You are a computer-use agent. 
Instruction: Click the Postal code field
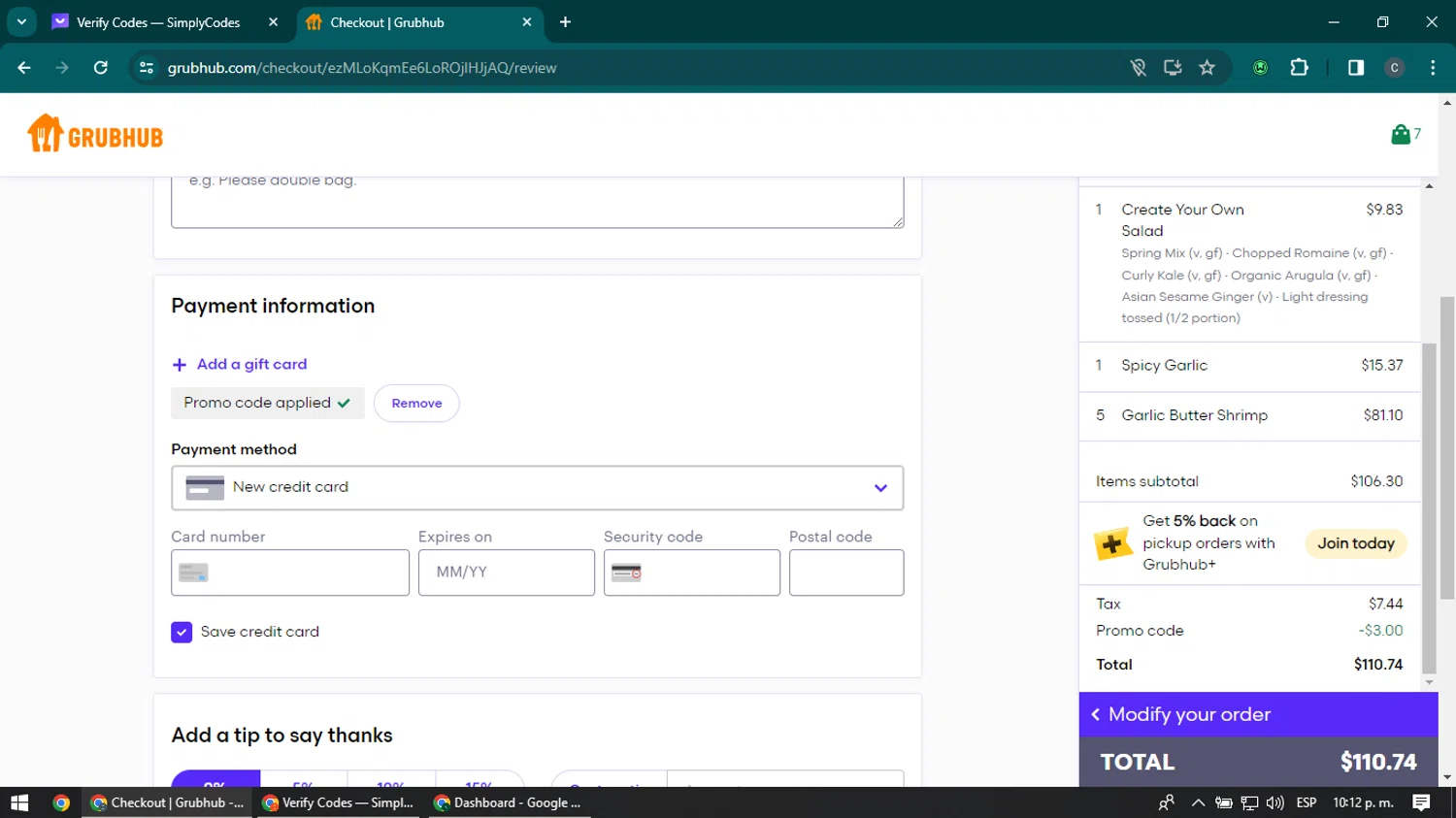click(x=846, y=573)
